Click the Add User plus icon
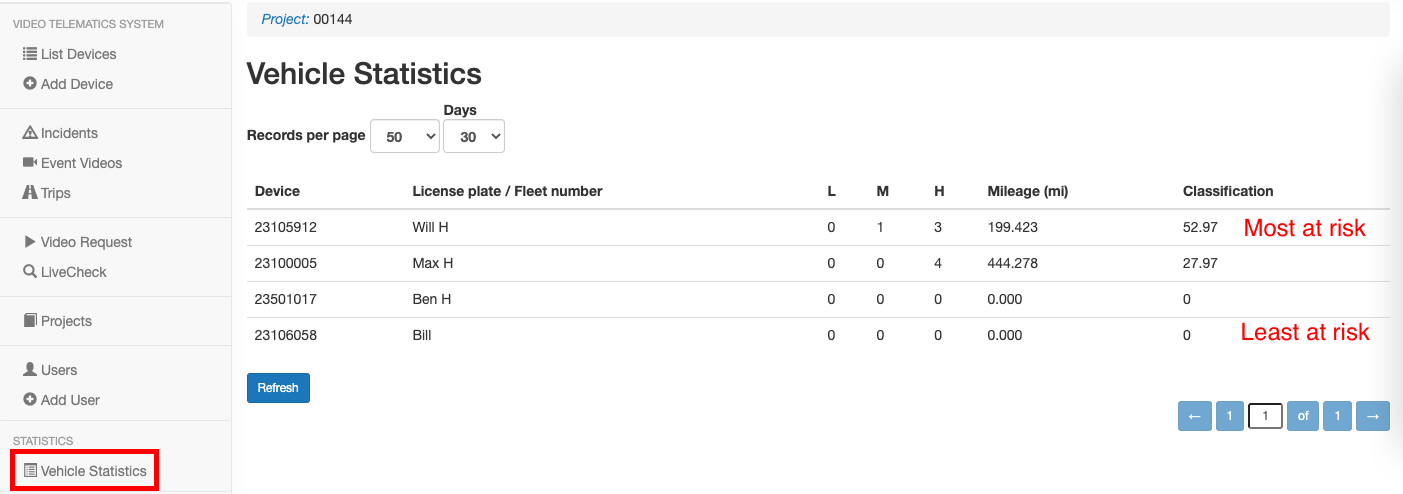The width and height of the screenshot is (1403, 494). (x=30, y=400)
